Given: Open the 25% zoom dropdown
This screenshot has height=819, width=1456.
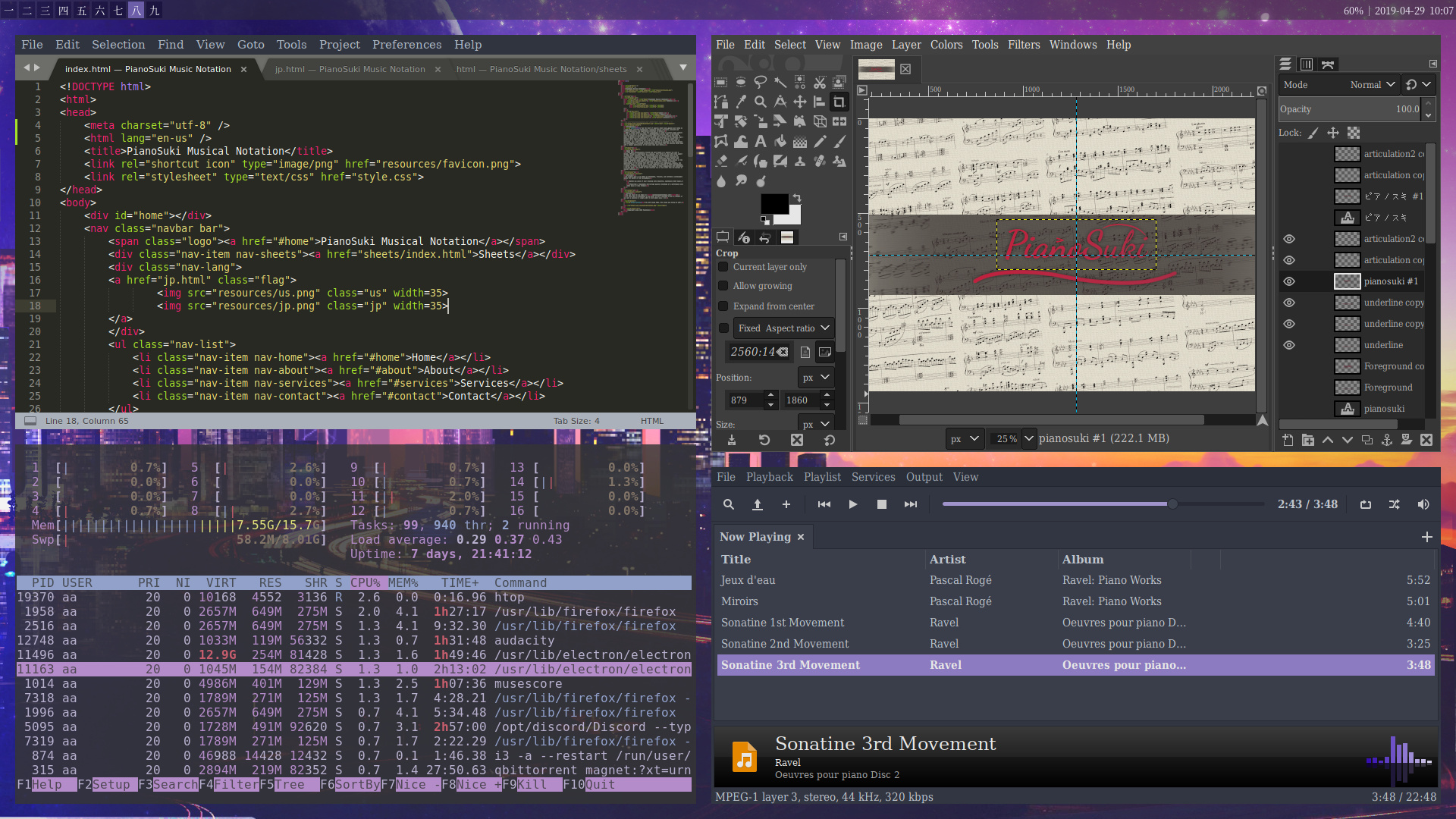Looking at the screenshot, I should 1029,438.
